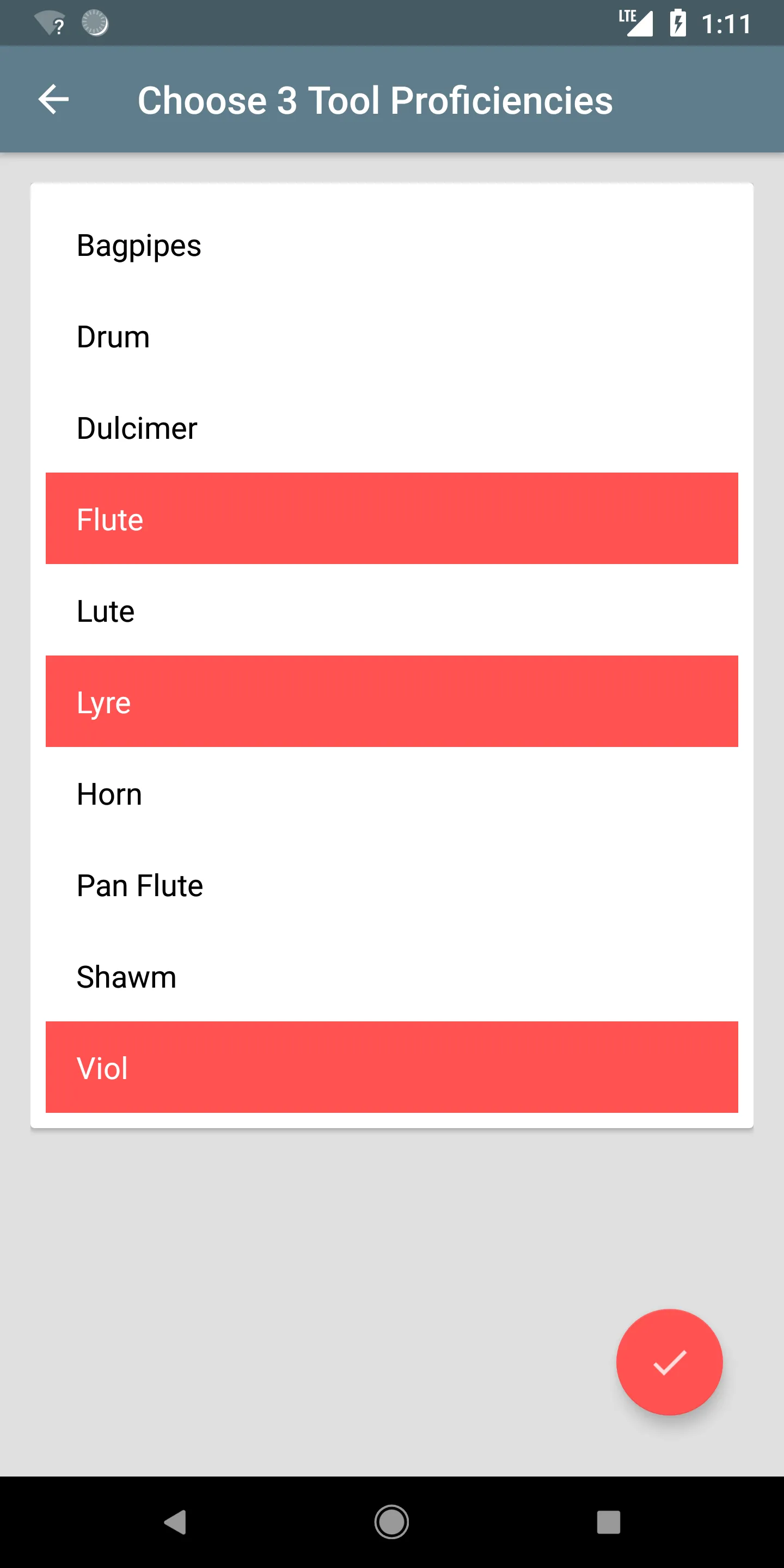784x1568 pixels.
Task: Tap the LTE signal indicator
Action: [635, 23]
